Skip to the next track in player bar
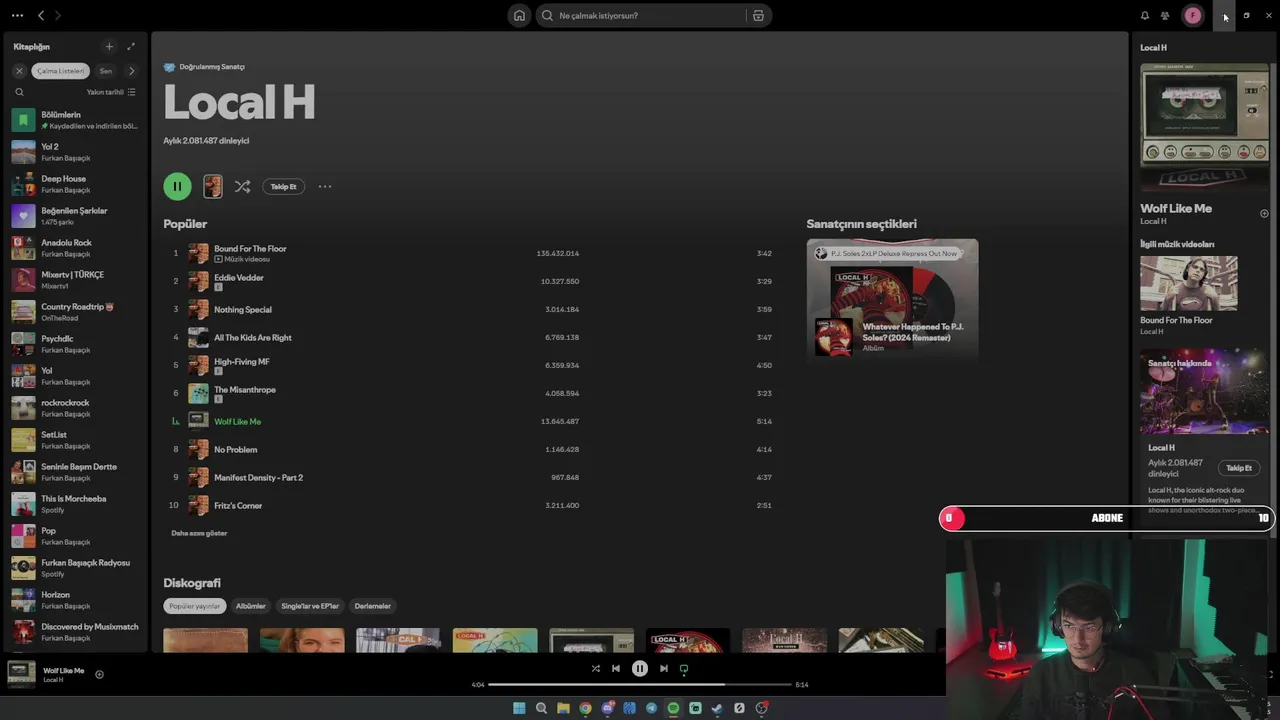 tap(663, 669)
